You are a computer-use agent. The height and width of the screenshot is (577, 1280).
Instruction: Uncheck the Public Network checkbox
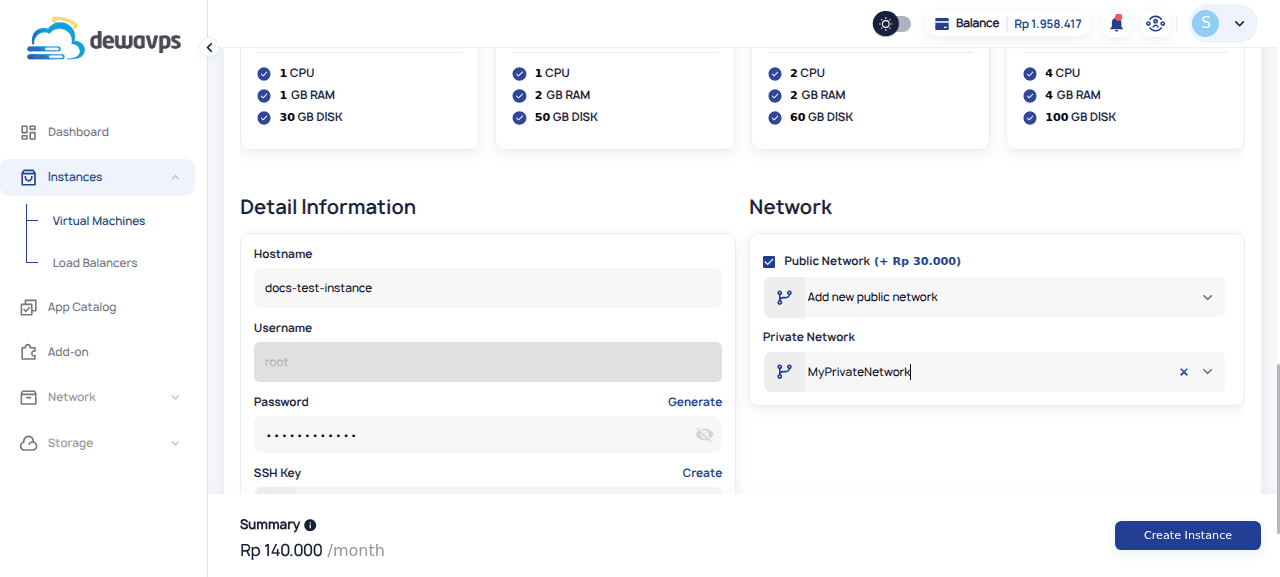769,262
